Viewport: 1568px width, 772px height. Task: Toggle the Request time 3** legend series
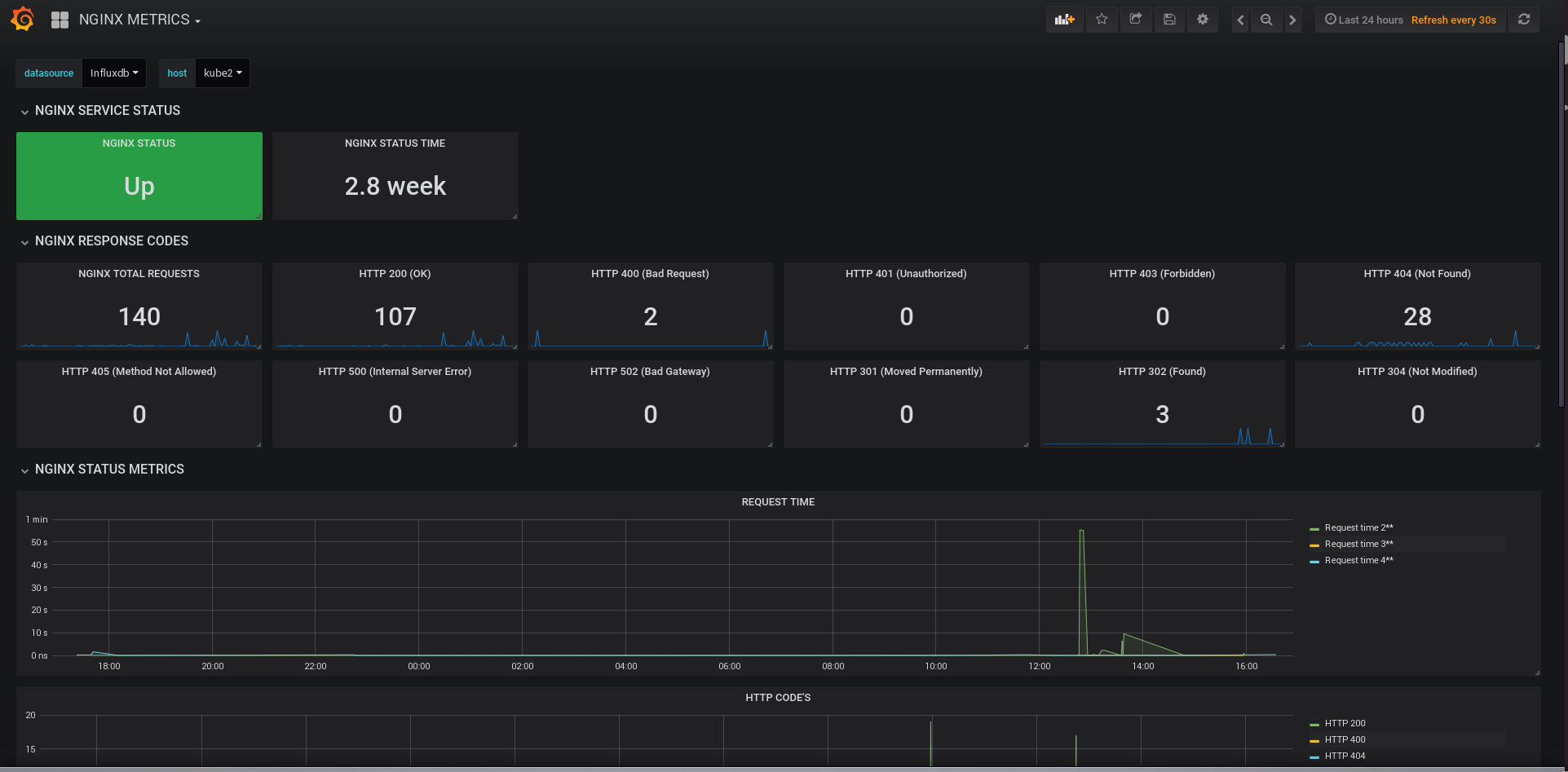[1359, 545]
